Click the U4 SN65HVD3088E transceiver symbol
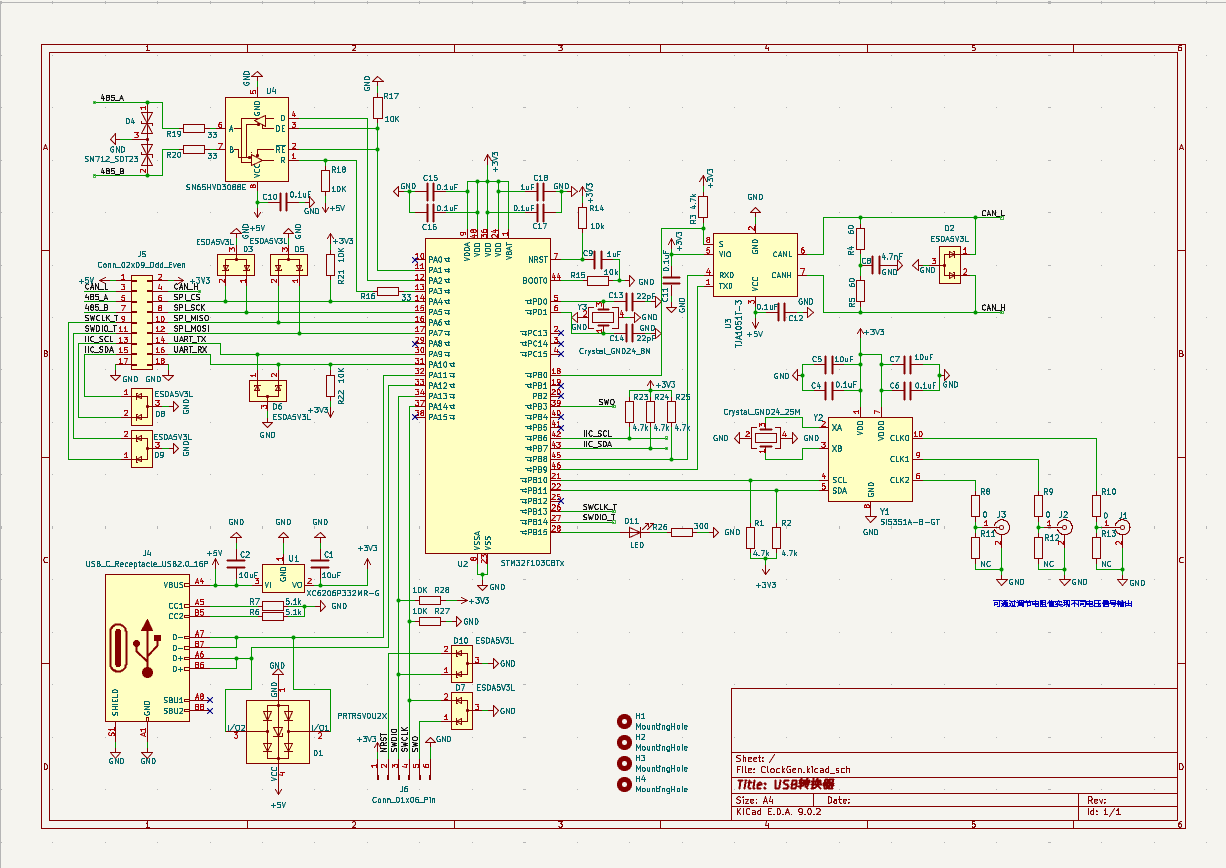The width and height of the screenshot is (1226, 868). [256, 138]
